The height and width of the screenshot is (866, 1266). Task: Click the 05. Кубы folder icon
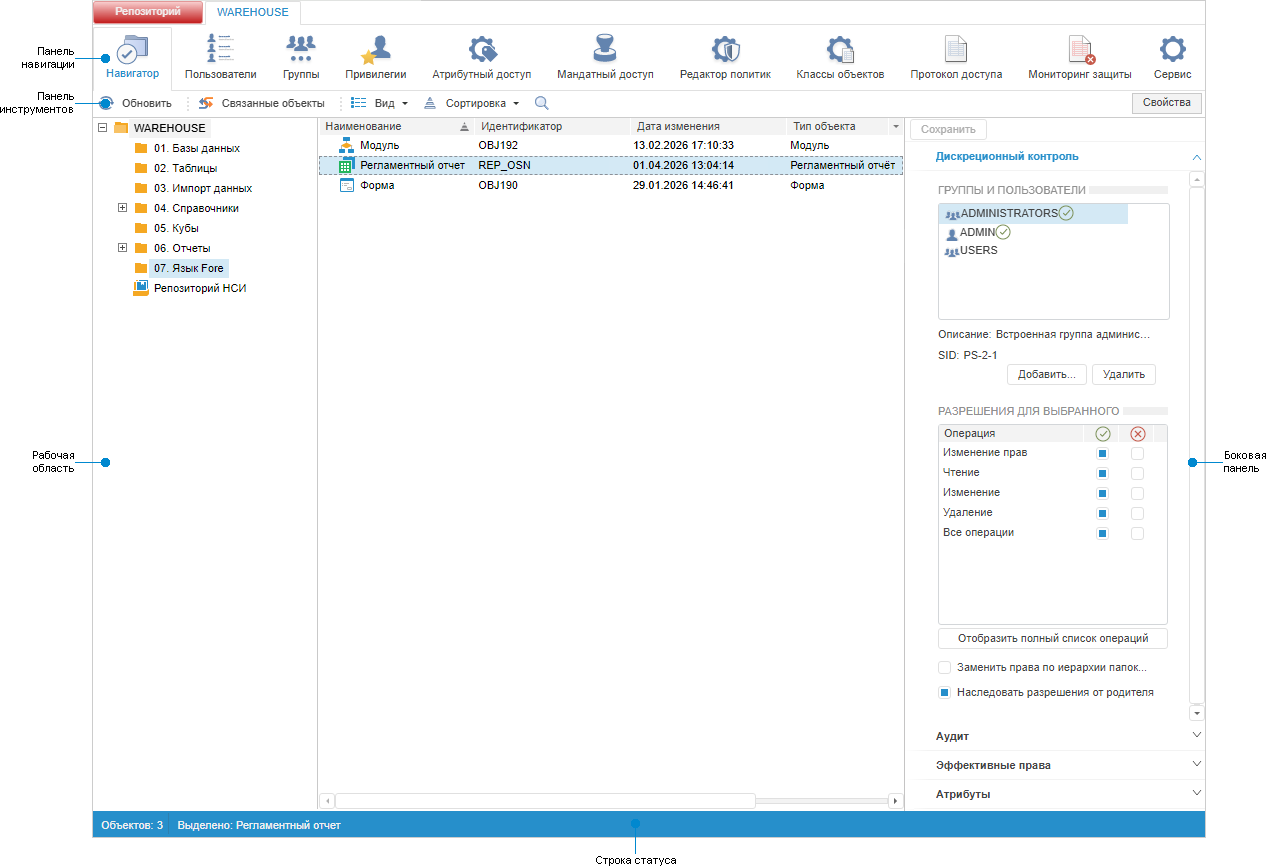(141, 228)
